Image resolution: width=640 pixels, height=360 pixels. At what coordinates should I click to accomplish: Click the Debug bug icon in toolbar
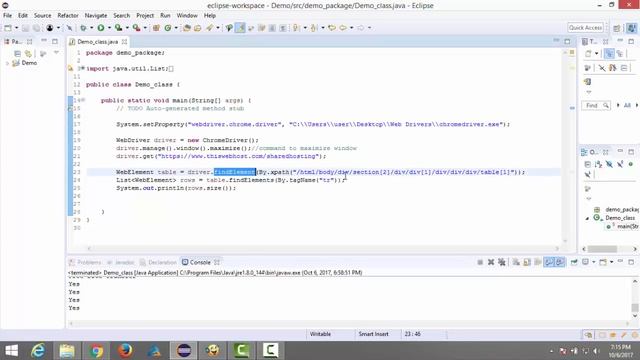click(x=83, y=28)
